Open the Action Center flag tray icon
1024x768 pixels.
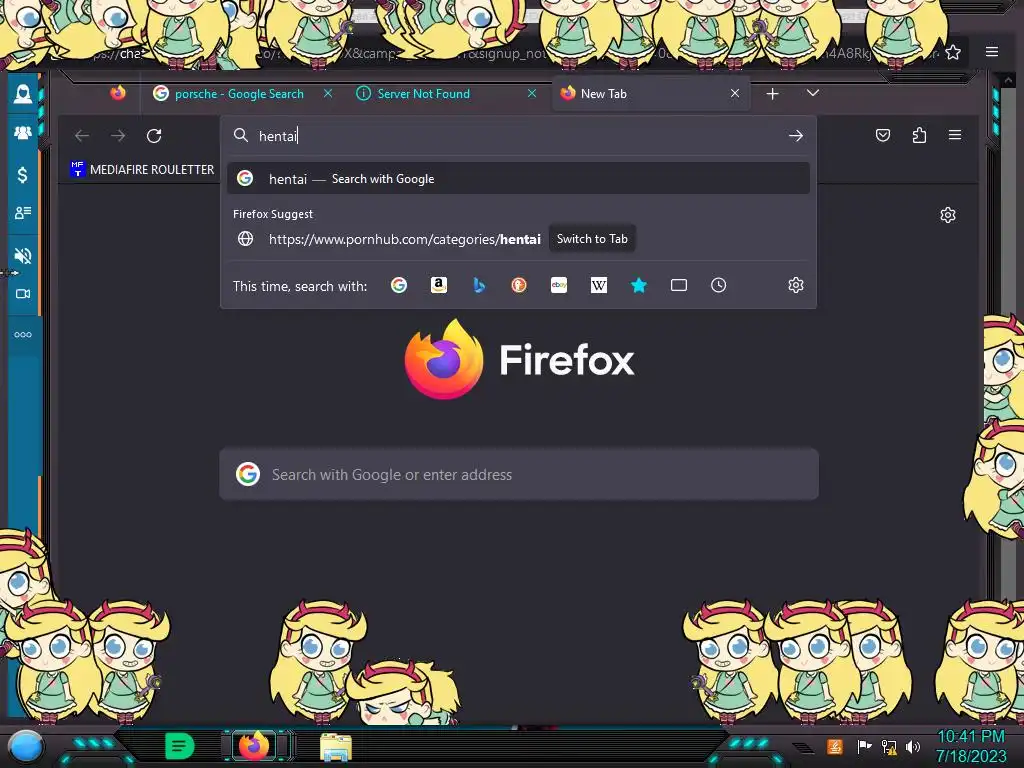pyautogui.click(x=865, y=746)
